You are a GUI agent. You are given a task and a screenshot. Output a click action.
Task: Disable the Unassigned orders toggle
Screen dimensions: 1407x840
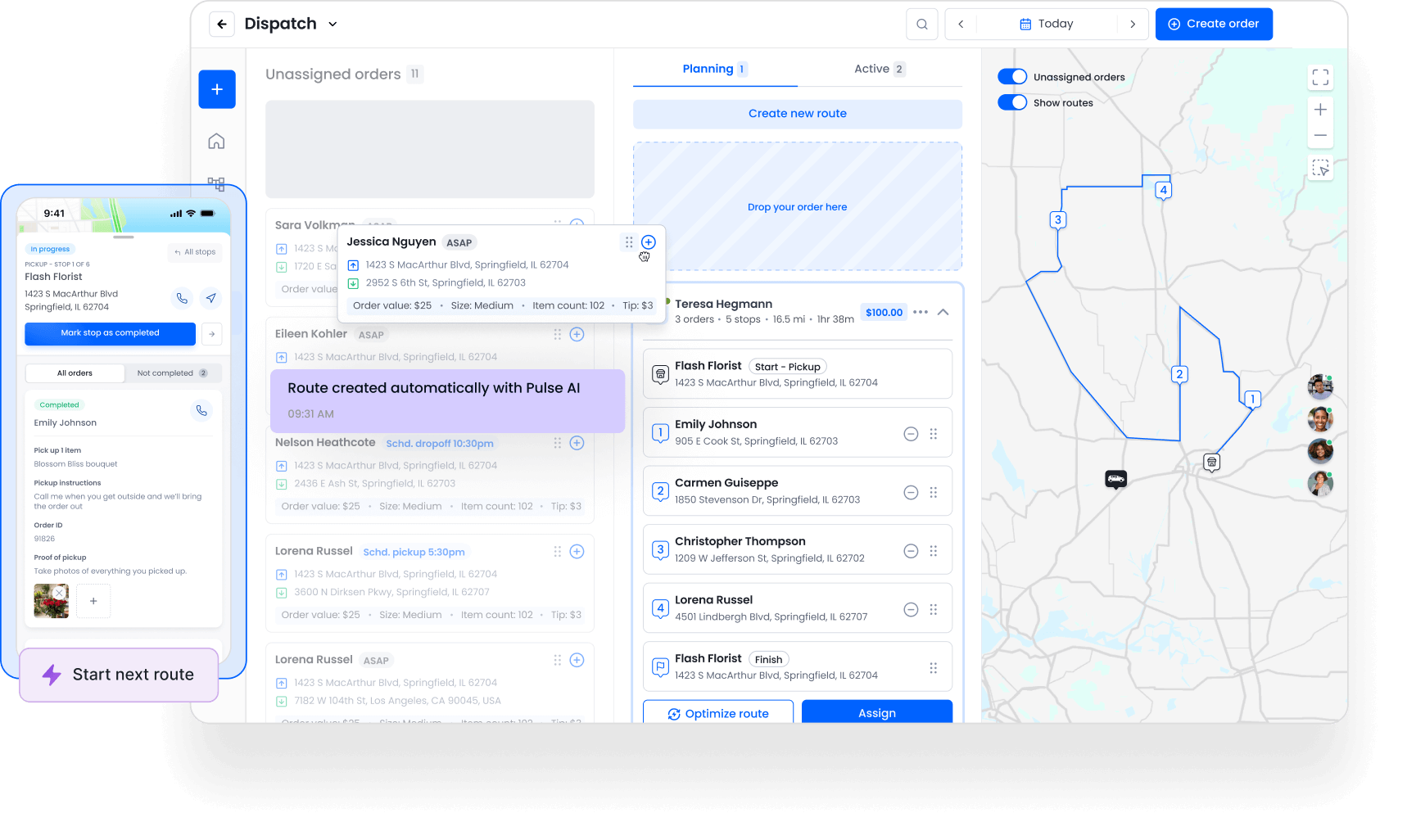1012,76
